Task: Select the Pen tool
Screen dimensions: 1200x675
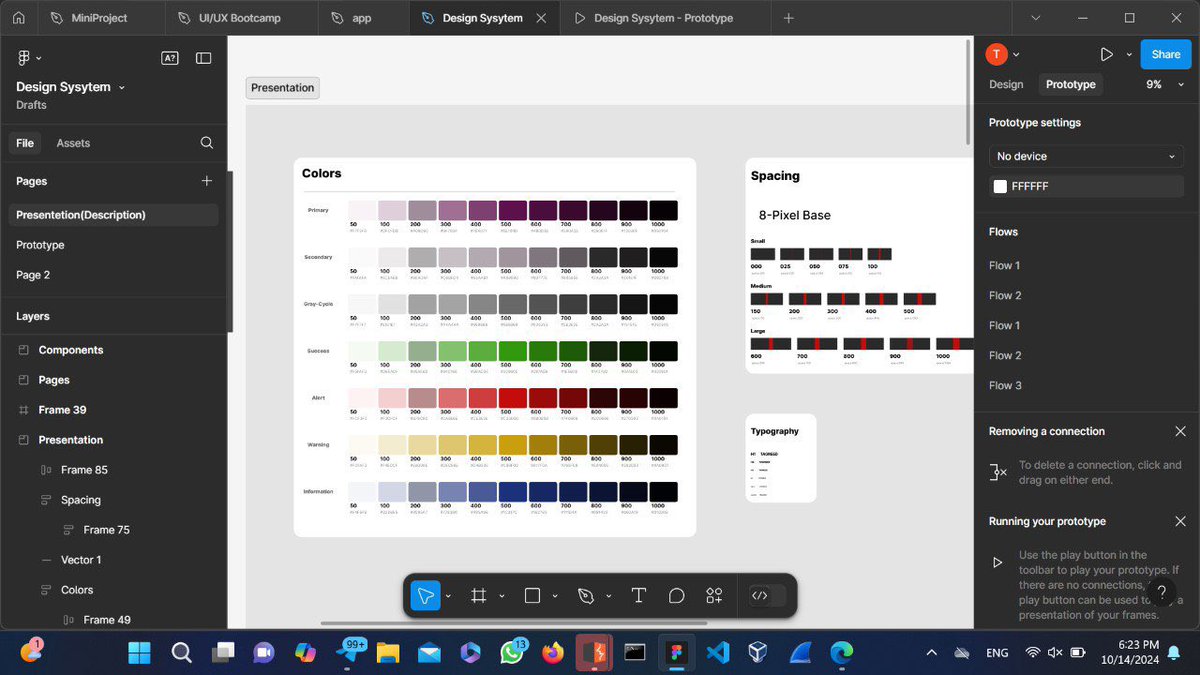Action: (x=586, y=596)
